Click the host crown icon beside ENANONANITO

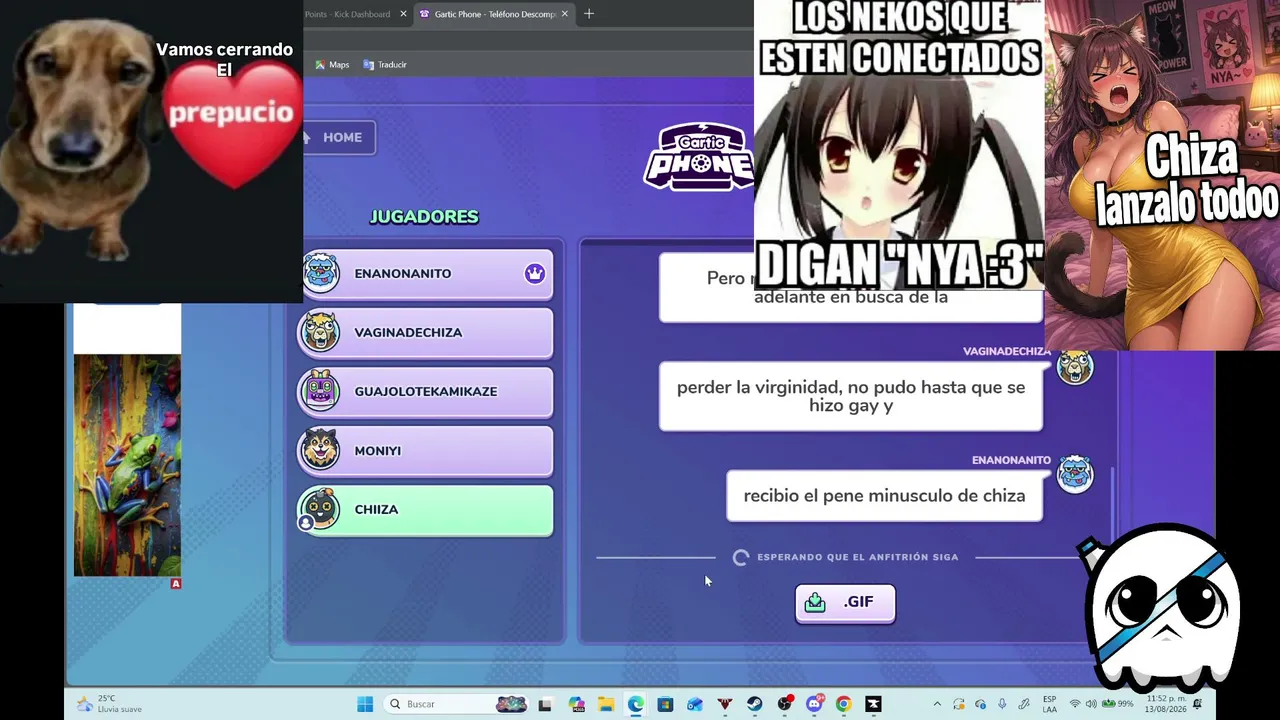[x=535, y=273]
